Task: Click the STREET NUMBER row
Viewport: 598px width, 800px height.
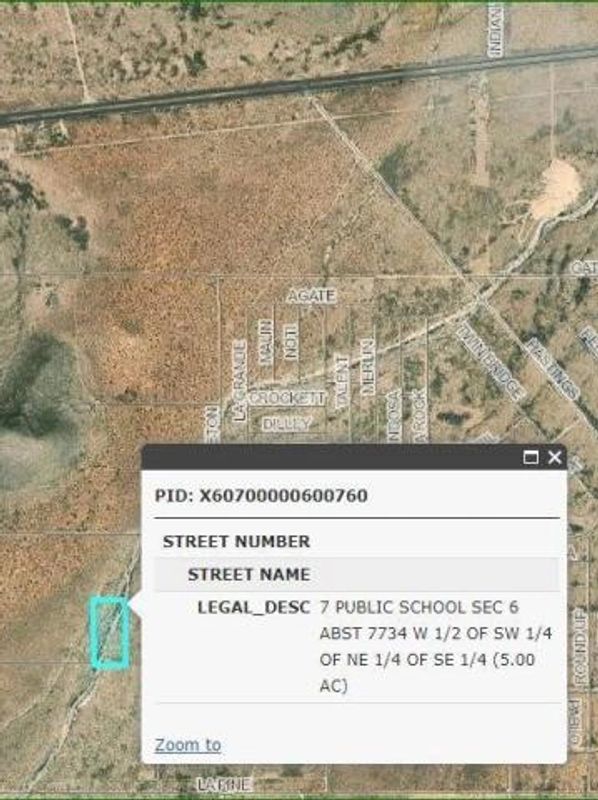Action: point(357,541)
